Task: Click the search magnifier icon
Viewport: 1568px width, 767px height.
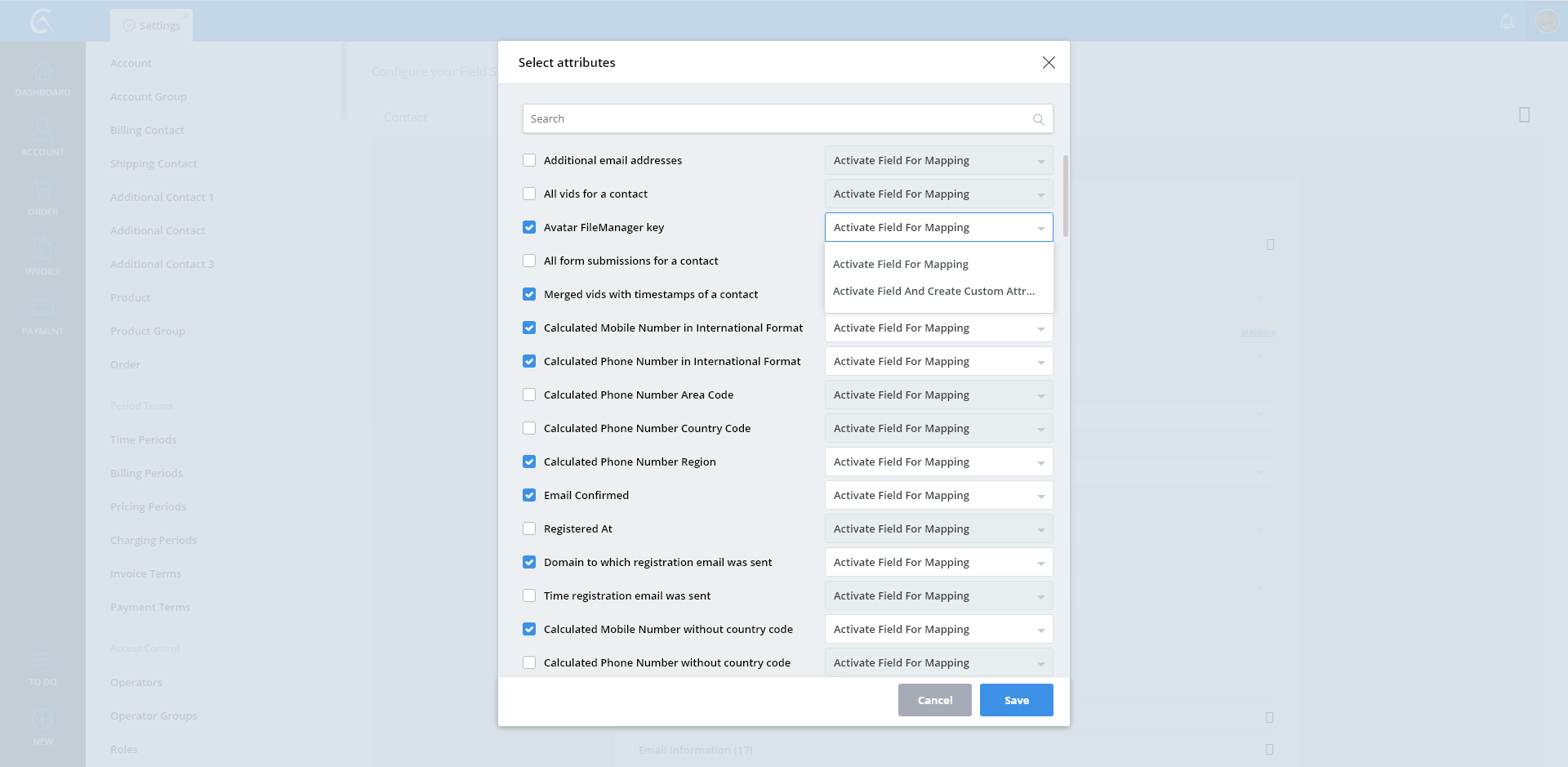Action: pyautogui.click(x=1038, y=119)
